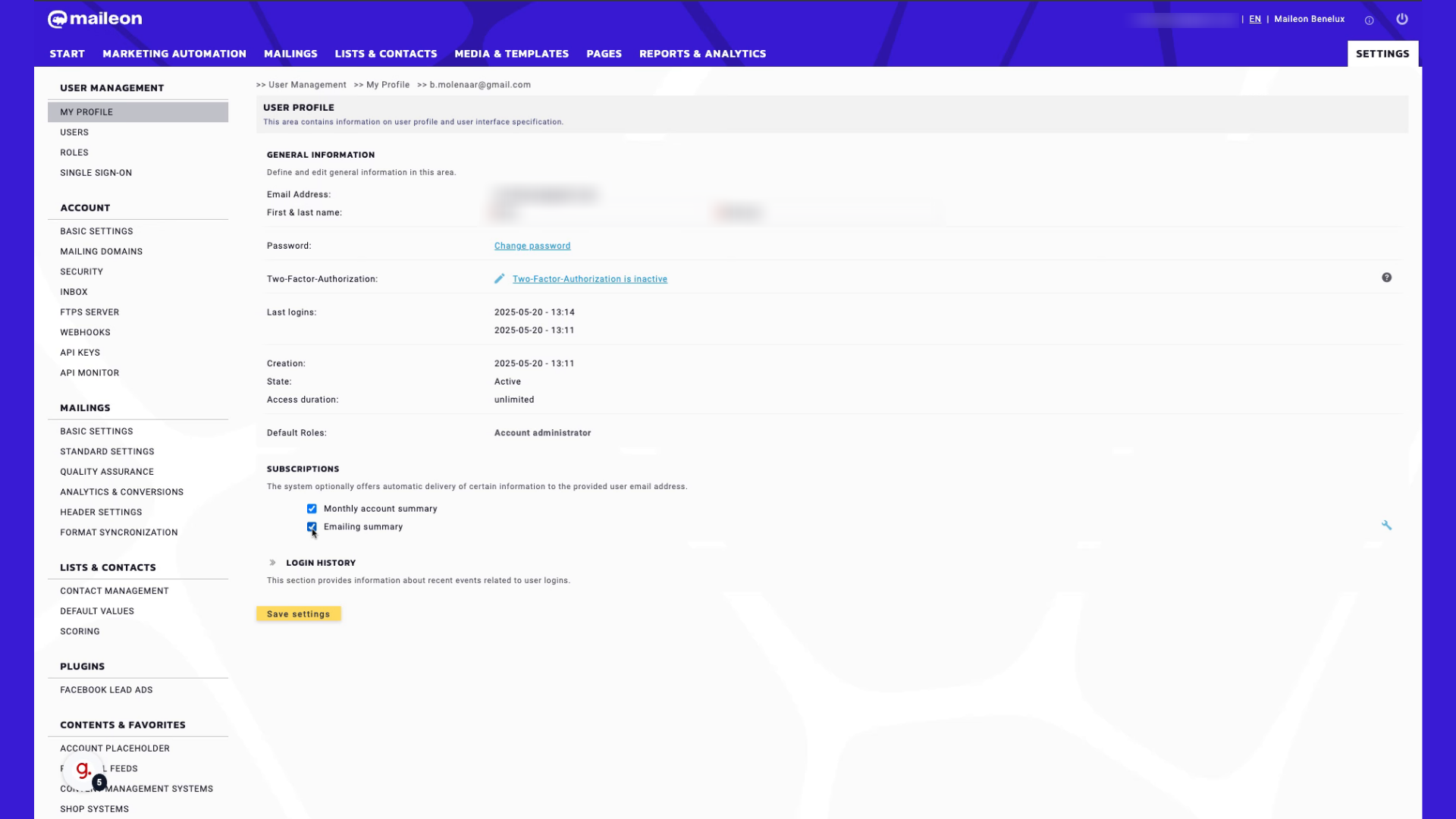Open the Grammarly-style 'g' floating widget
Screen dimensions: 1456x819
pos(83,770)
